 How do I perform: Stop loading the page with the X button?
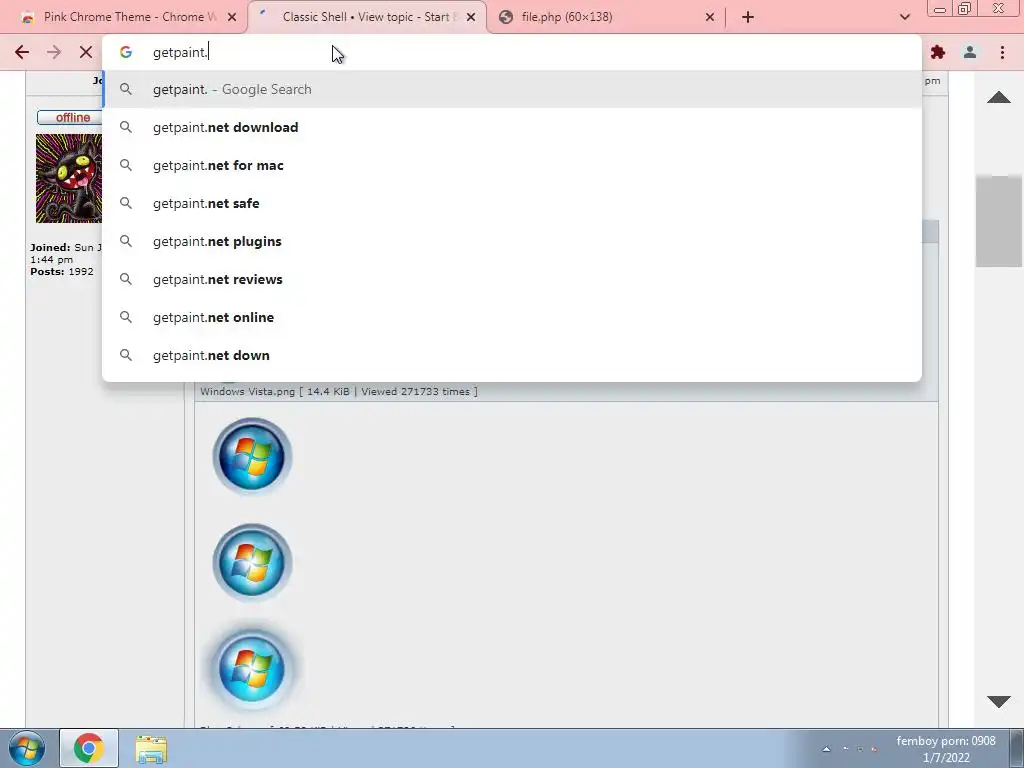click(86, 52)
